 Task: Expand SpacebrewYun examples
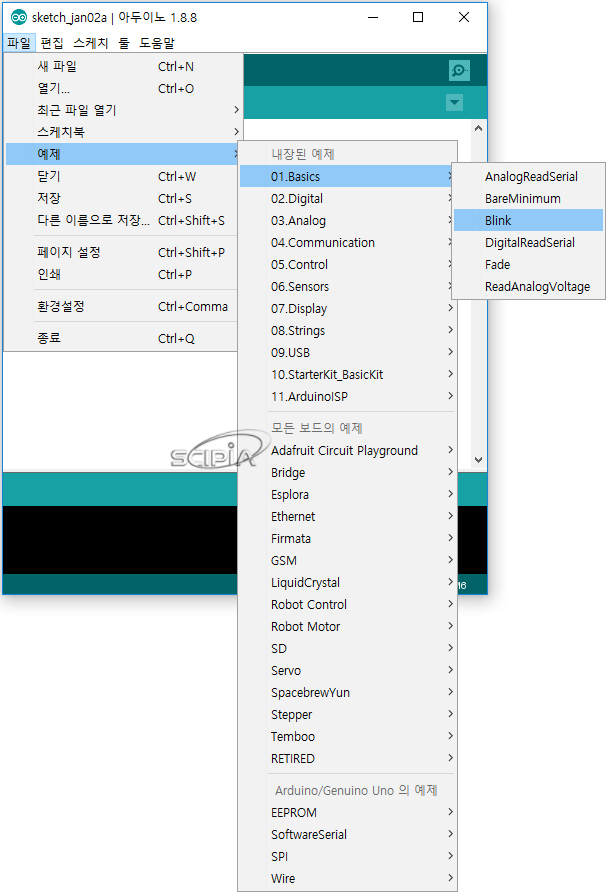348,692
